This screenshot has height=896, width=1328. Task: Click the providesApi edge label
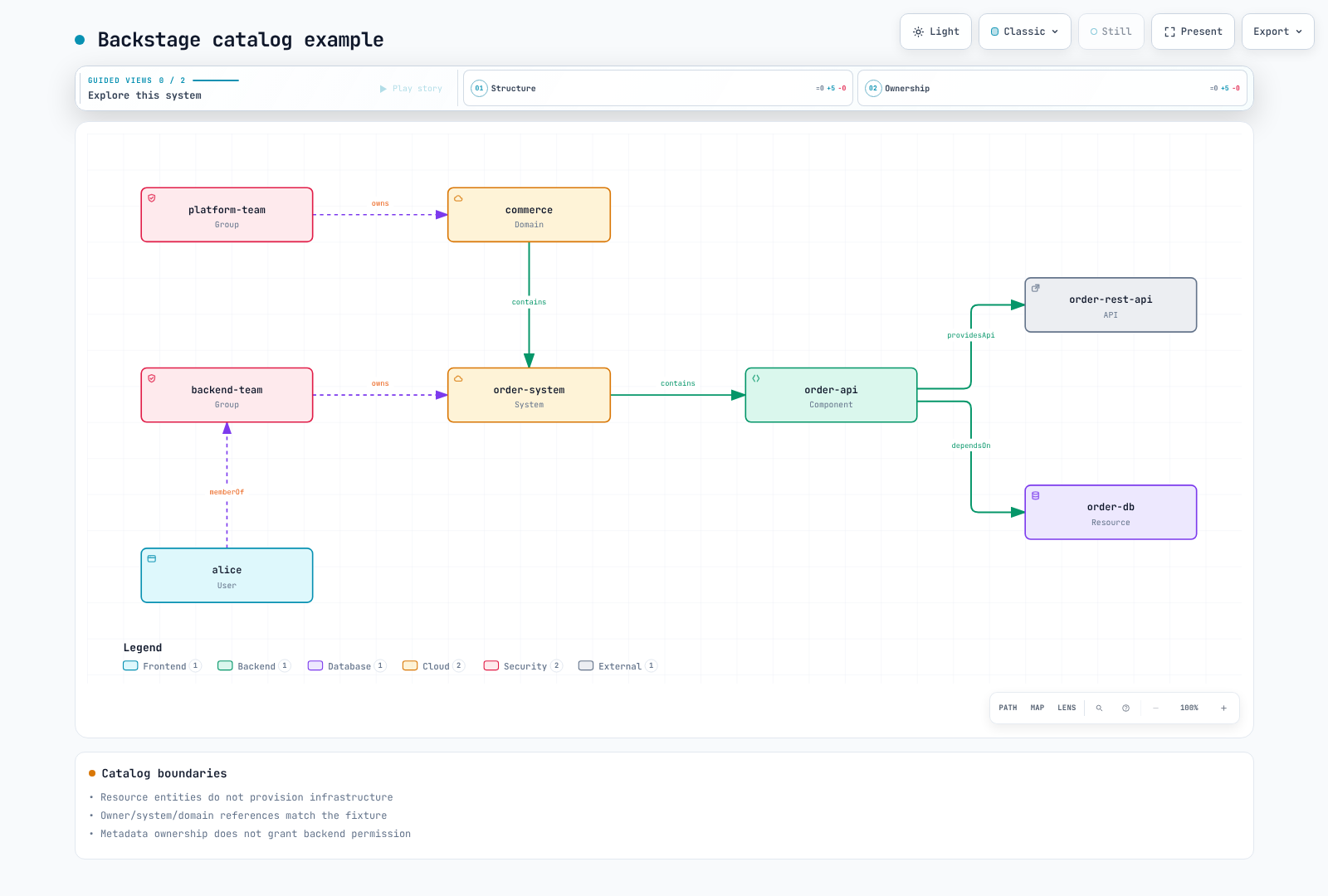[x=970, y=335]
